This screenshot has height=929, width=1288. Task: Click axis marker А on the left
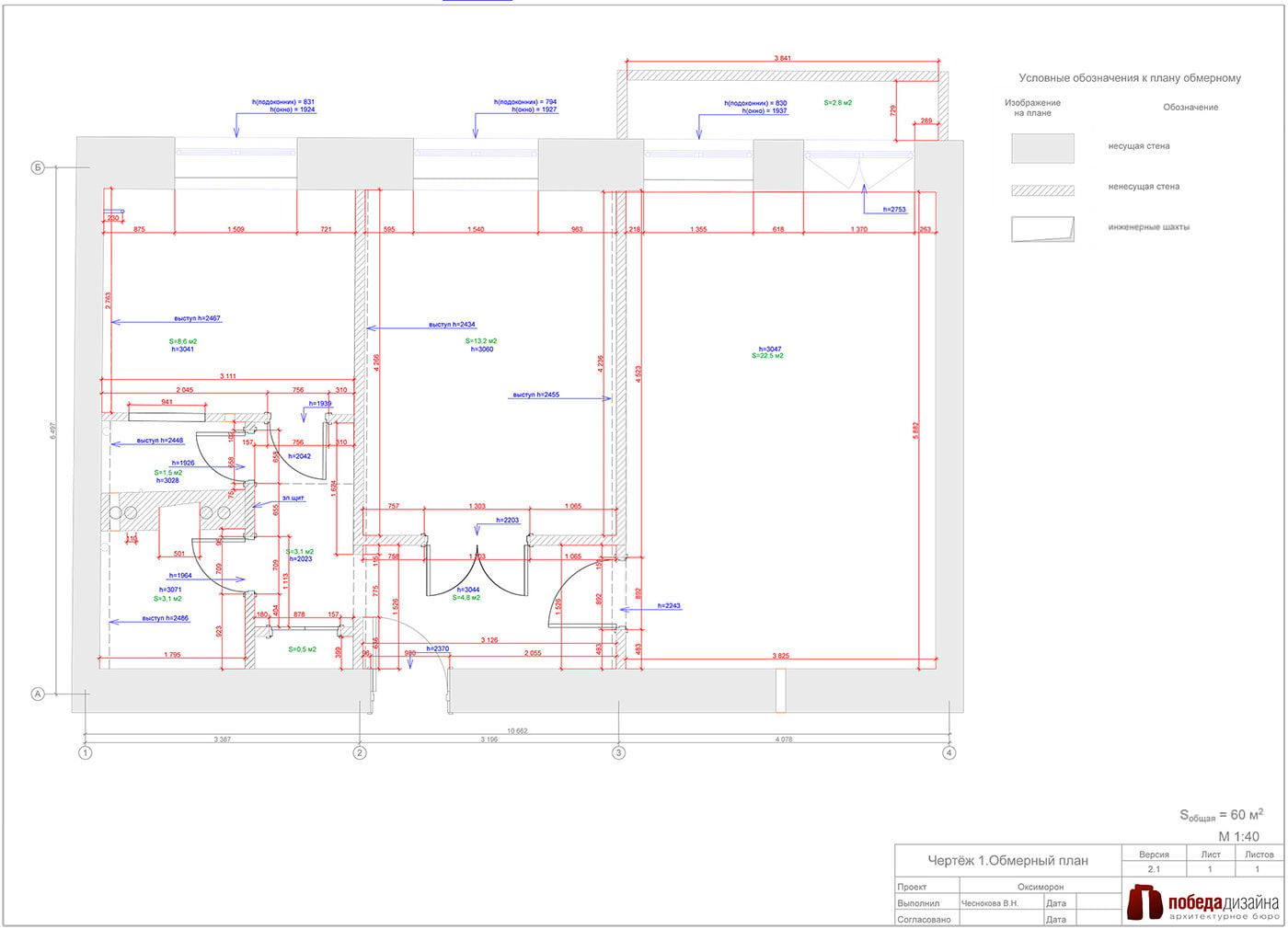(x=37, y=694)
